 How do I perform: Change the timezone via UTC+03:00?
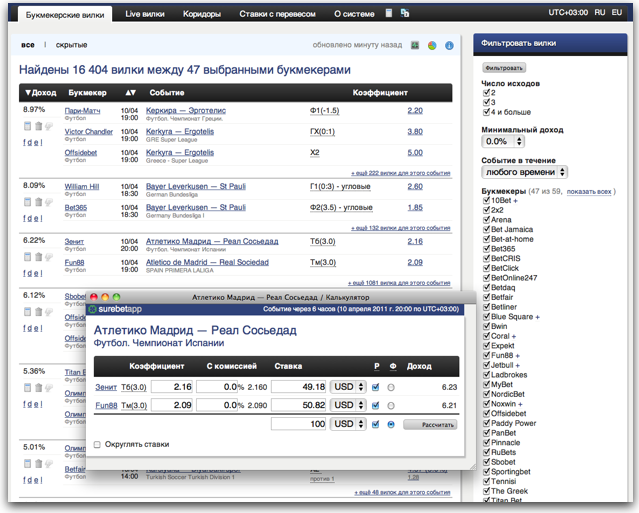568,13
